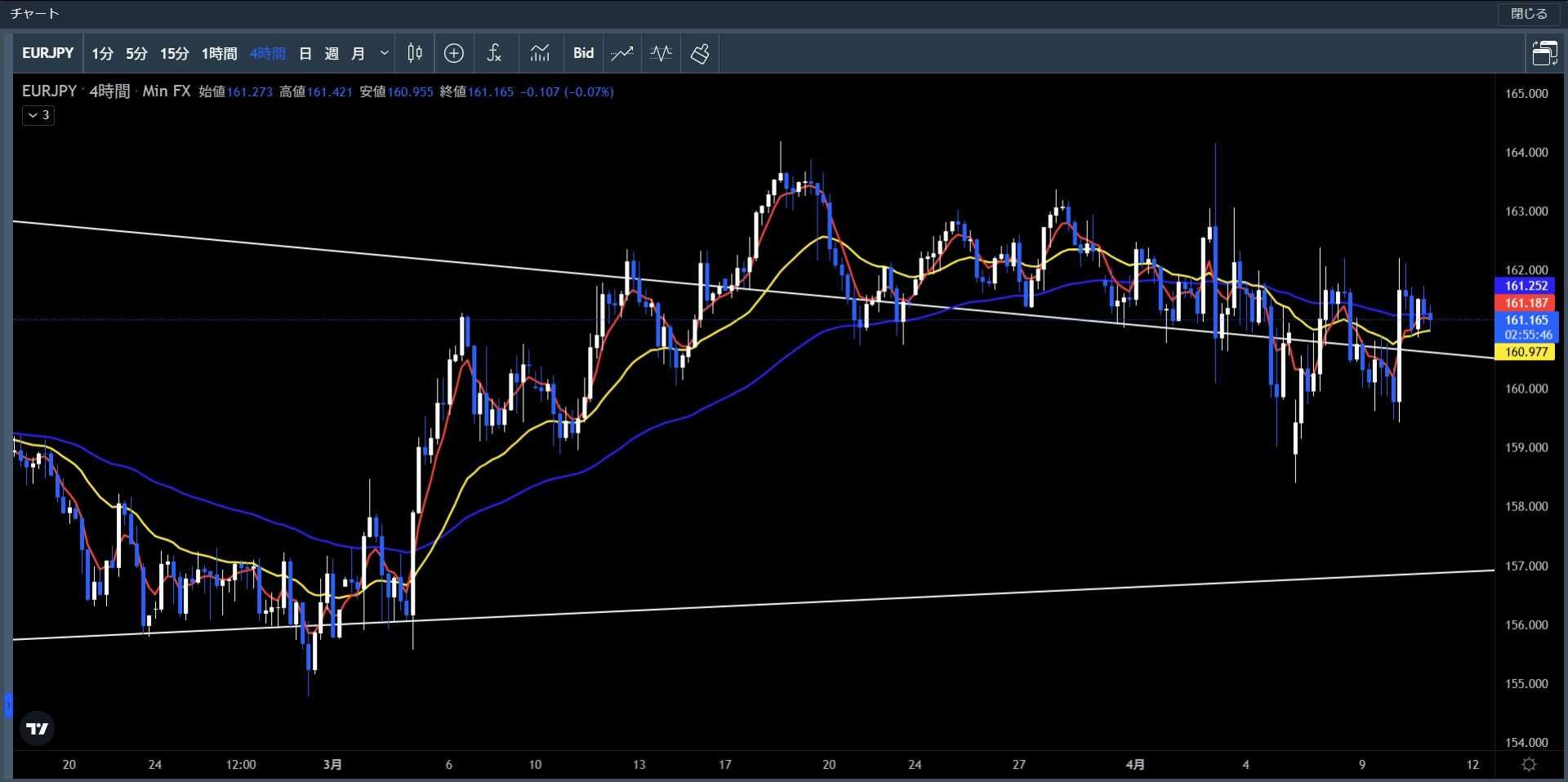
Task: Switch to the 15分 timeframe
Action: [174, 54]
